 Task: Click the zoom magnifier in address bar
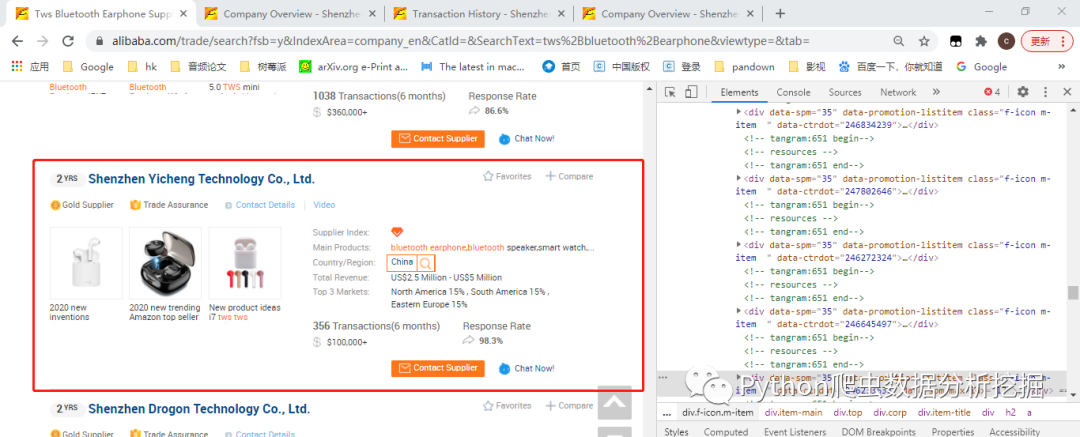[x=899, y=41]
